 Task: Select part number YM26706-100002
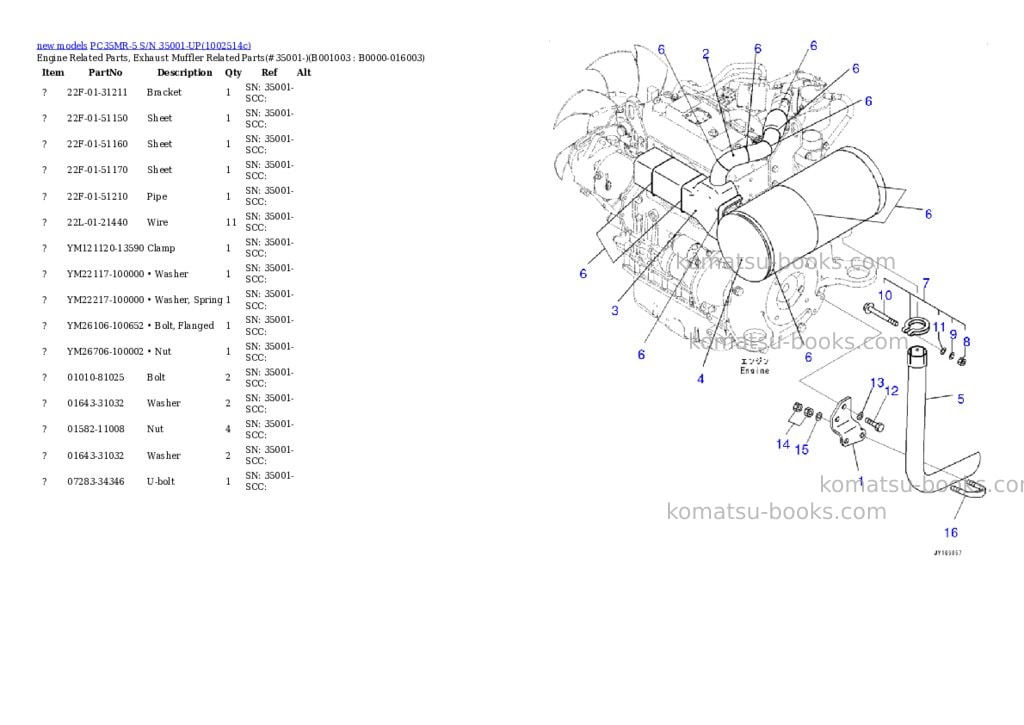tap(105, 351)
